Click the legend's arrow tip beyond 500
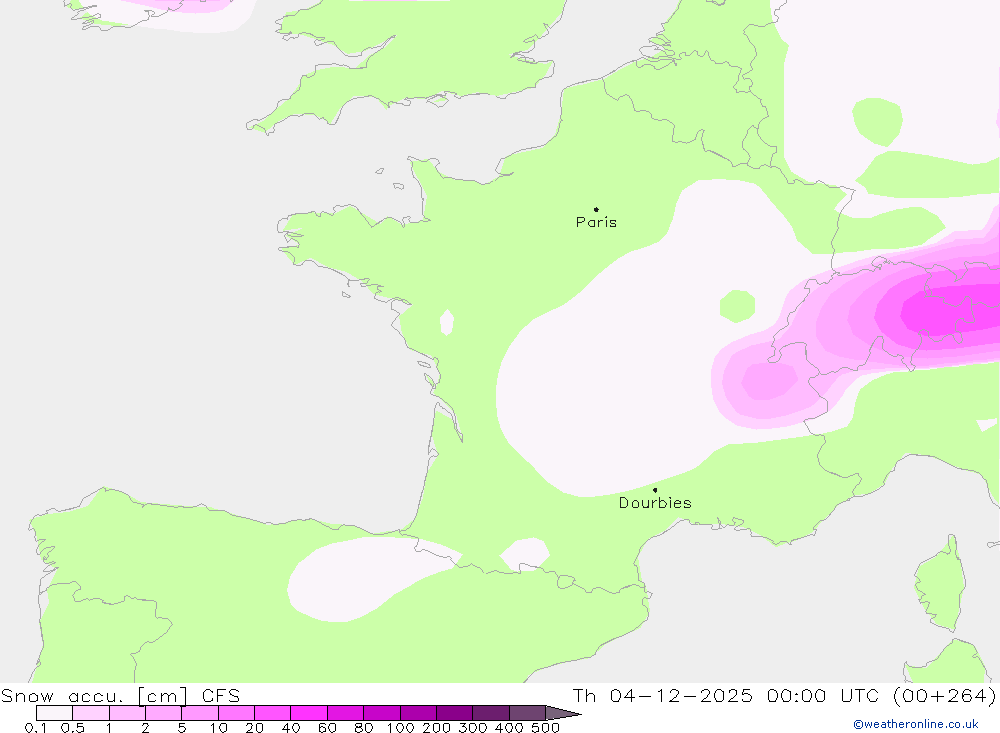 [x=563, y=713]
